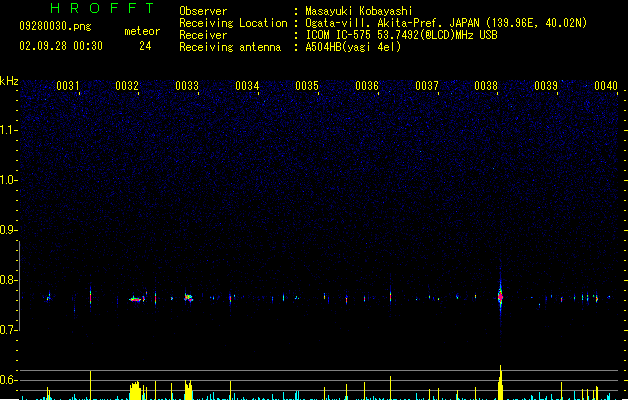Click the long echo trace near 0032
Viewport: 629px width, 400px height.
tap(136, 299)
